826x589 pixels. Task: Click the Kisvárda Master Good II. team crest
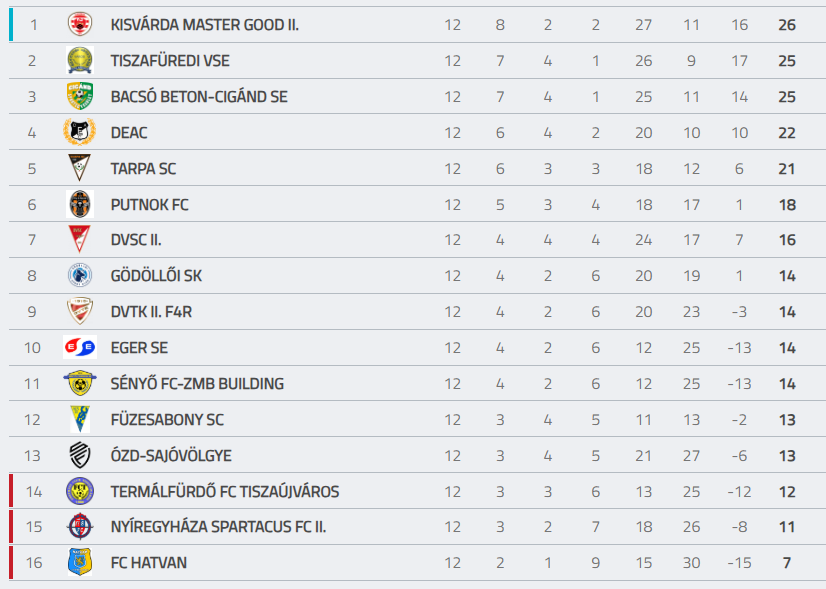point(79,25)
